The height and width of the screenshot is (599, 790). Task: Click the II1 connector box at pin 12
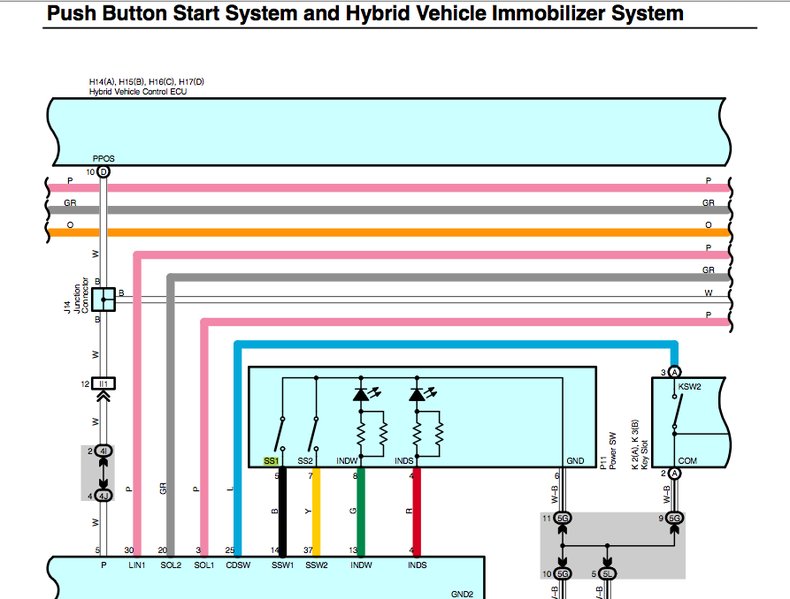[x=103, y=384]
